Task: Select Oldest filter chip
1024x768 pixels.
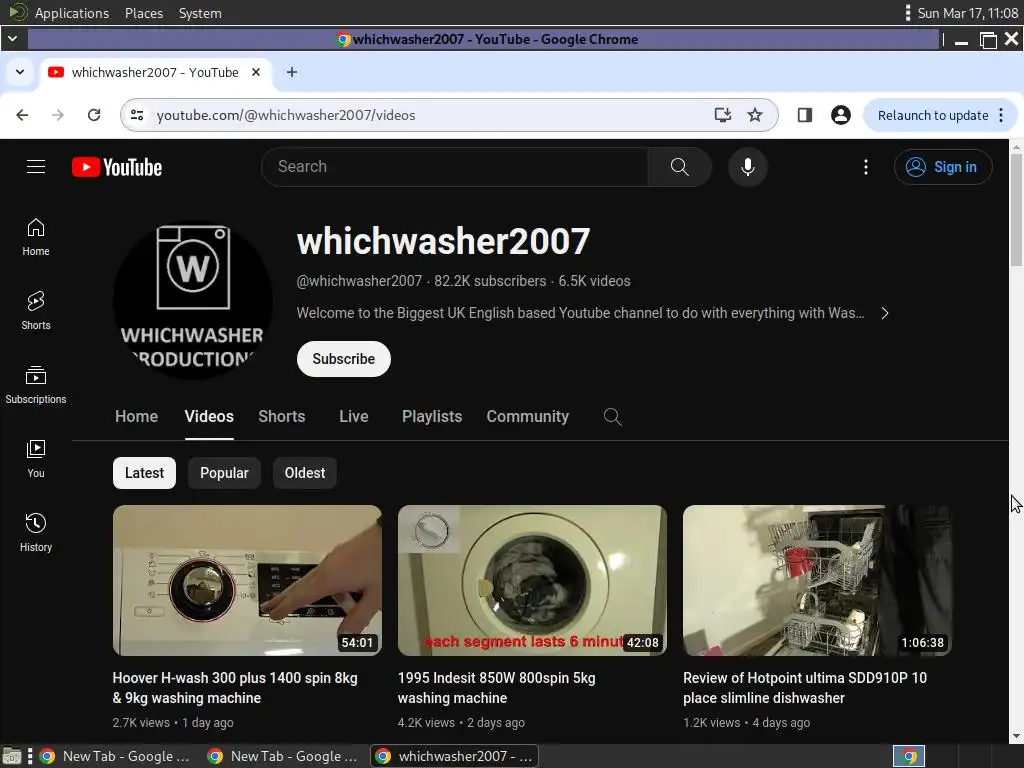Action: (305, 473)
